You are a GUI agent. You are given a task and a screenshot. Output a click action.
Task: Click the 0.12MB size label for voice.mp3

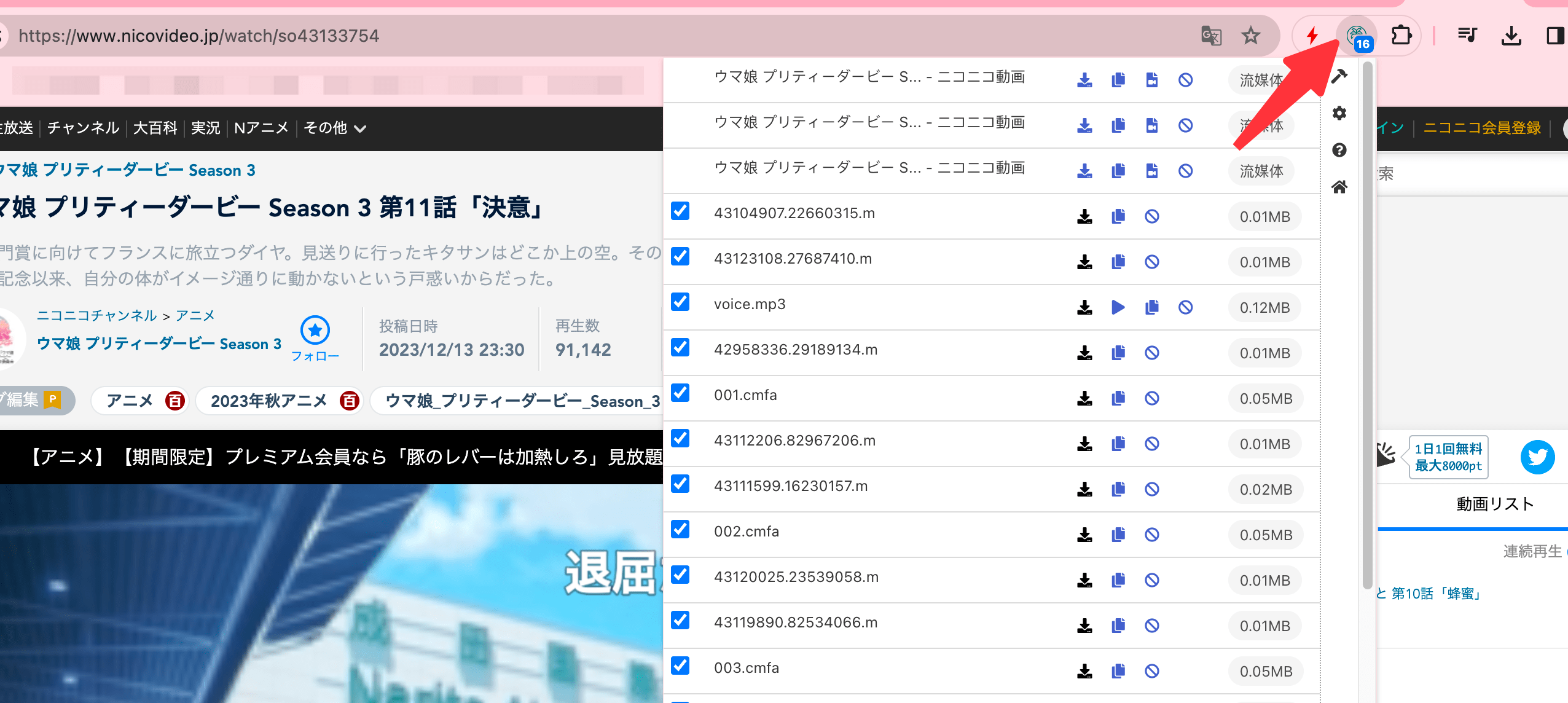[1264, 307]
